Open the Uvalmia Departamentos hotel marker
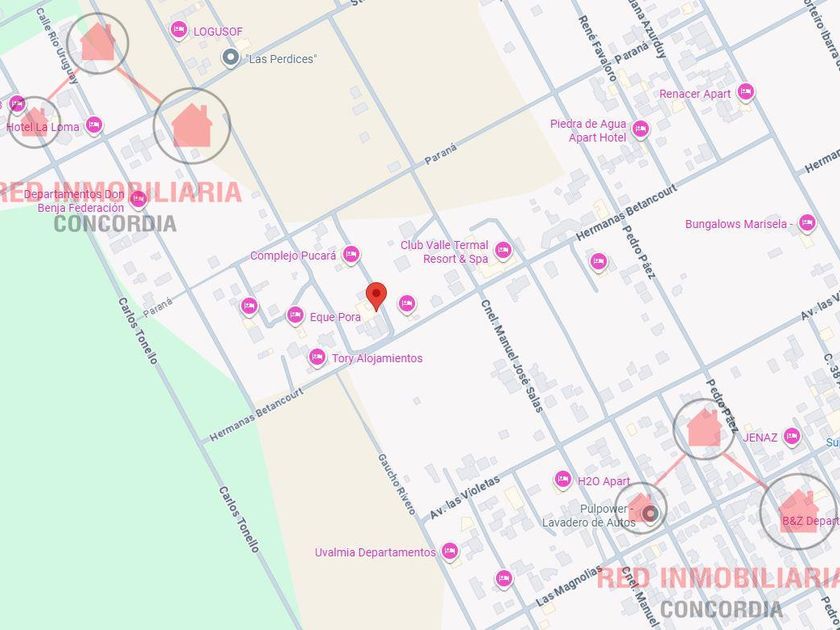 pos(449,551)
